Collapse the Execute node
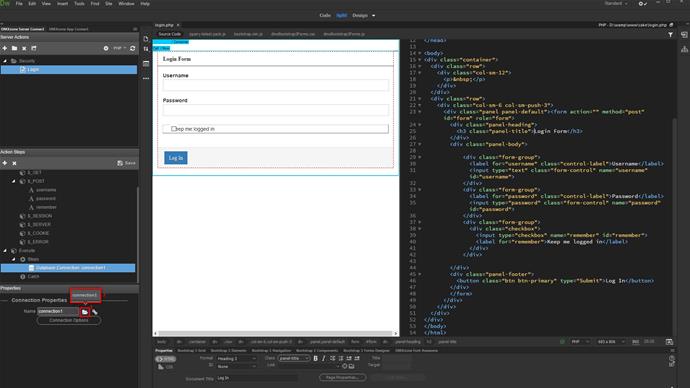Image resolution: width=690 pixels, height=388 pixels. (5, 250)
